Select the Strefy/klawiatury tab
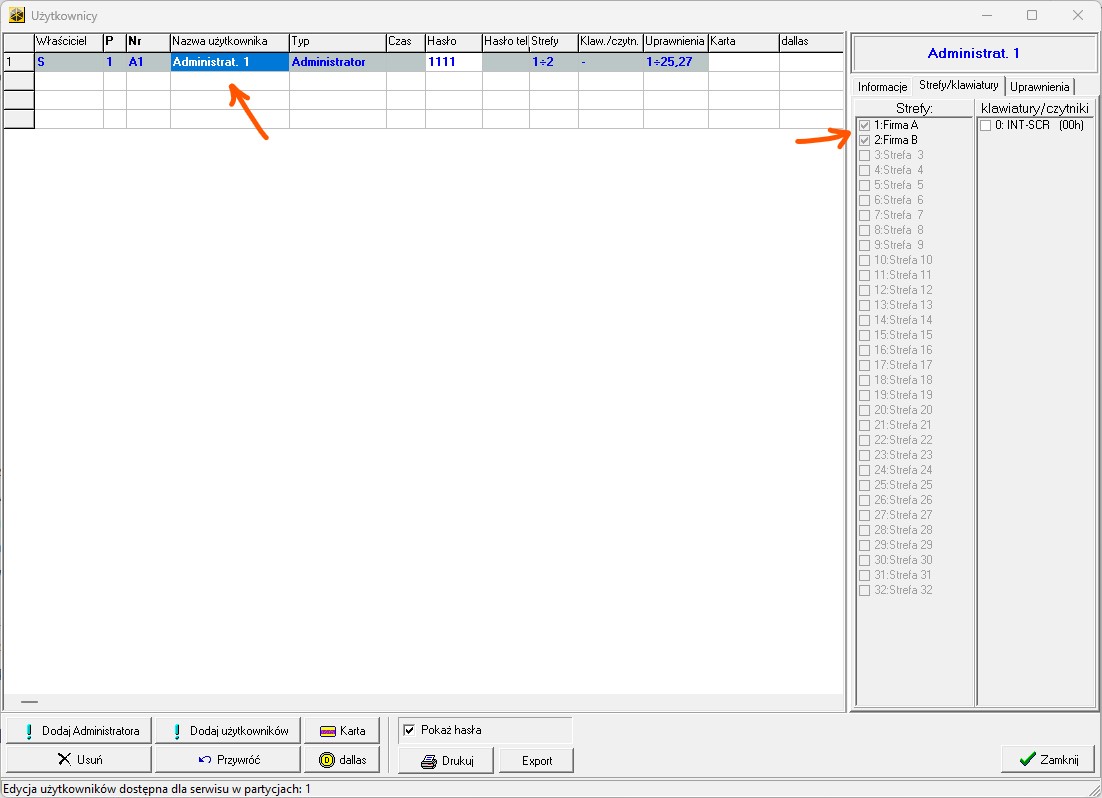Screen dimensions: 1102x798 tap(958, 86)
